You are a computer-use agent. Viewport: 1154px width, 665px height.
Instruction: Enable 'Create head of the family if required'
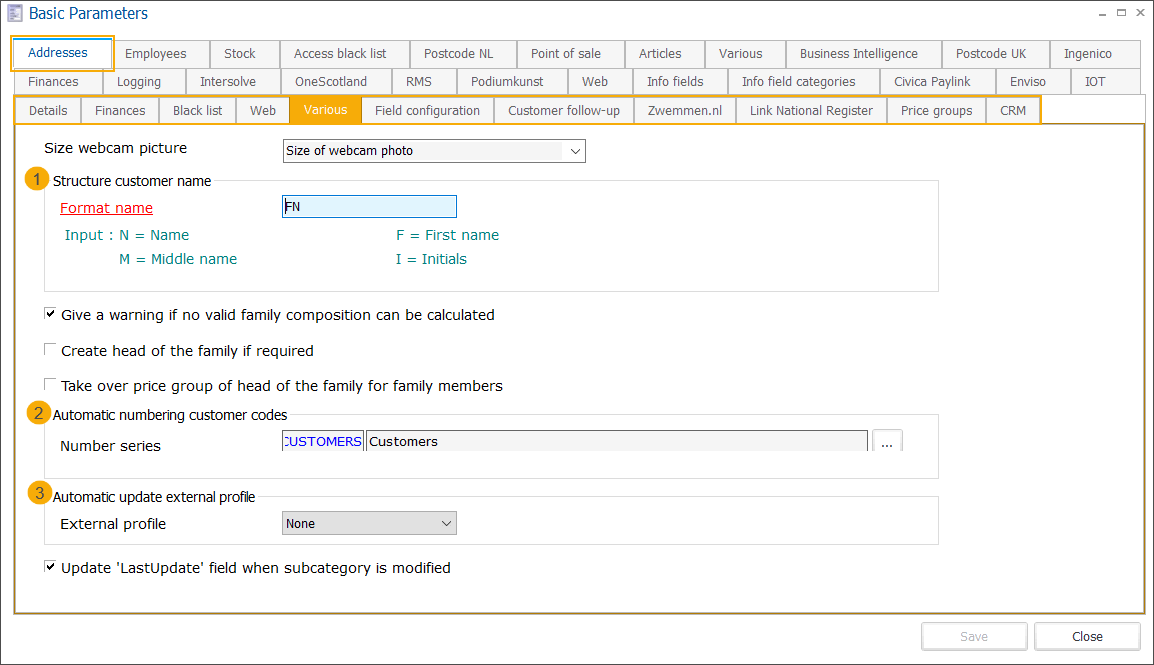(50, 349)
